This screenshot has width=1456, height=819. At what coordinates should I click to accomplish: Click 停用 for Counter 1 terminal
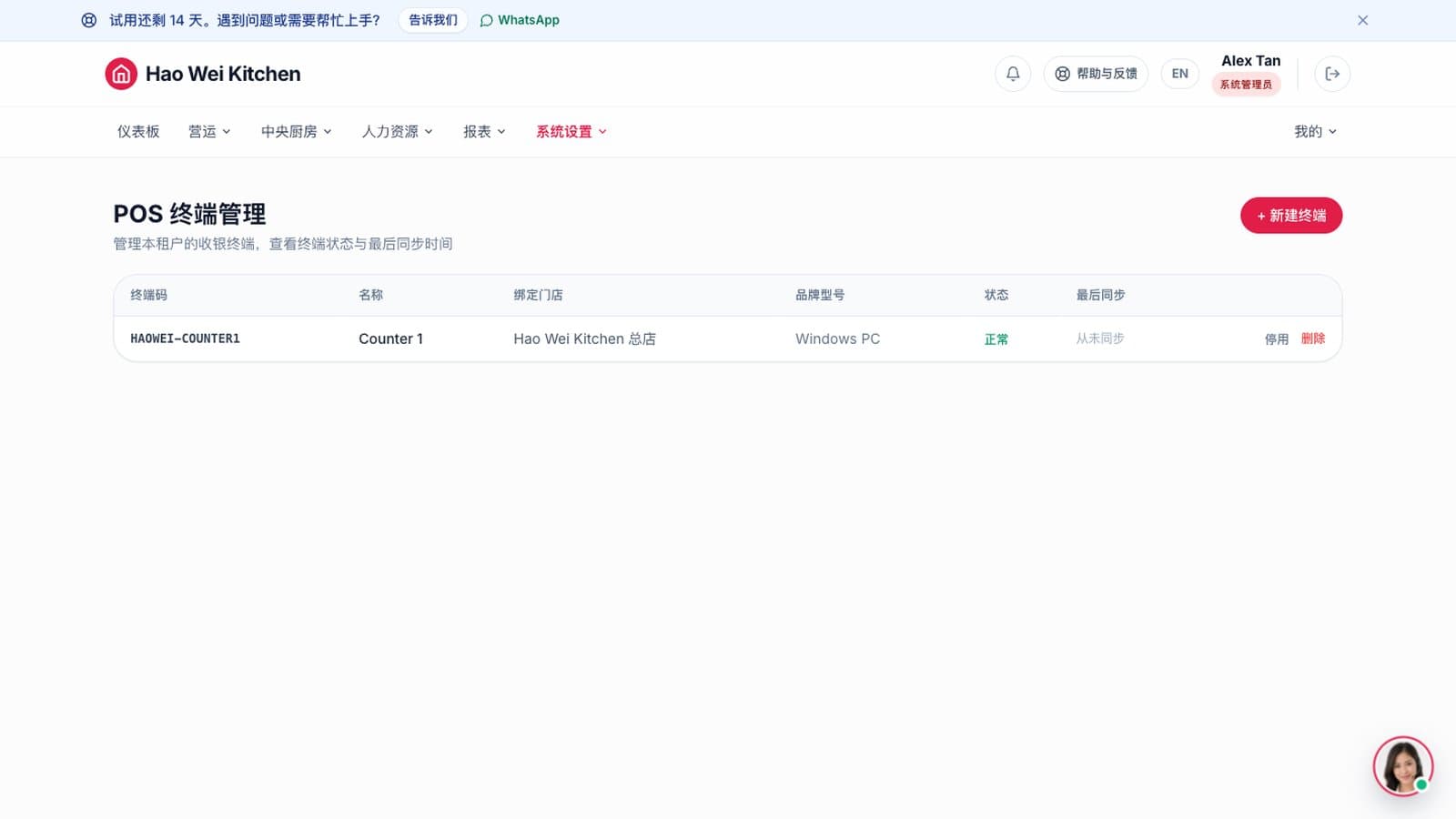(x=1277, y=339)
